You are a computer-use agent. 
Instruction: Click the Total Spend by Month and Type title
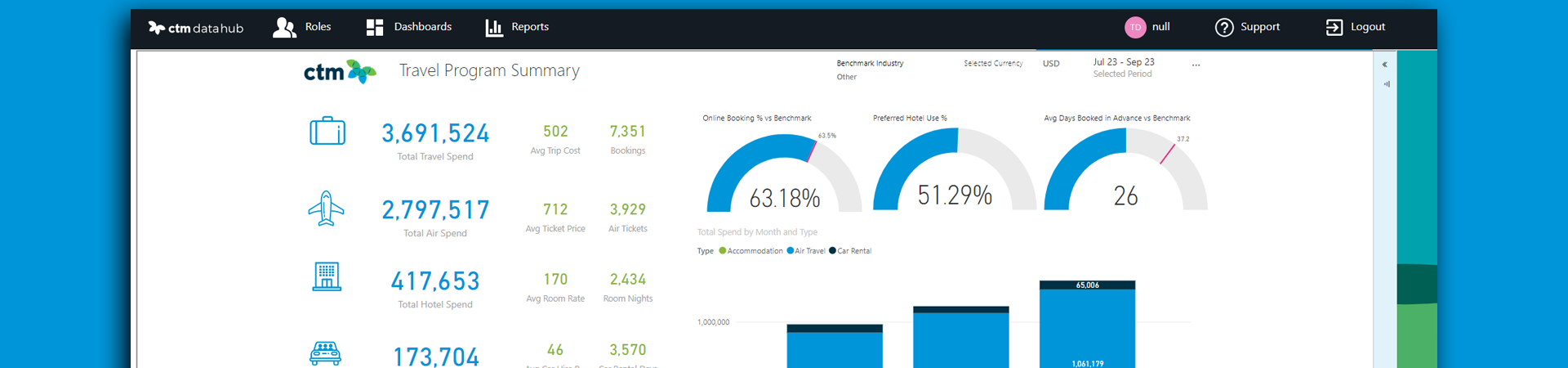757,232
